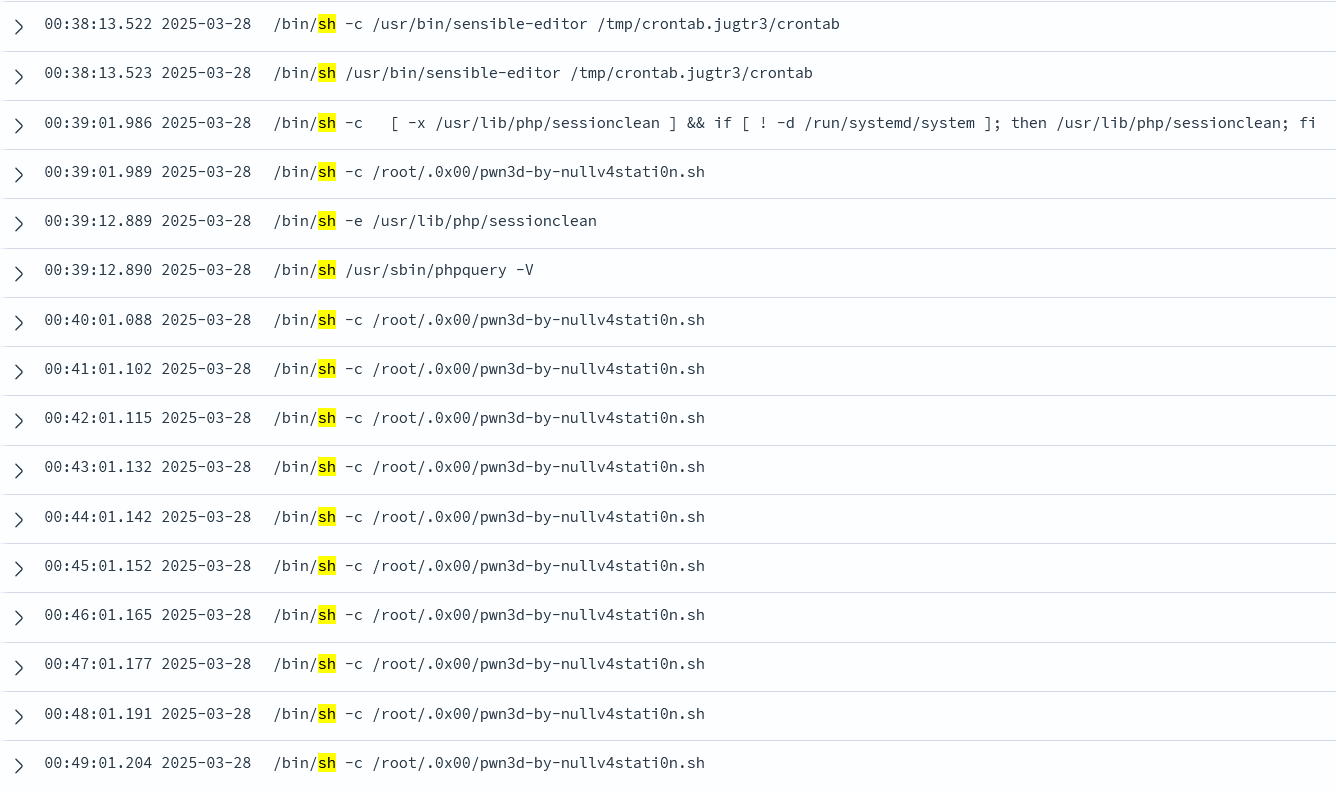This screenshot has width=1336, height=790.
Task: Expand the 00:45:01.152 log row
Action: [18, 568]
